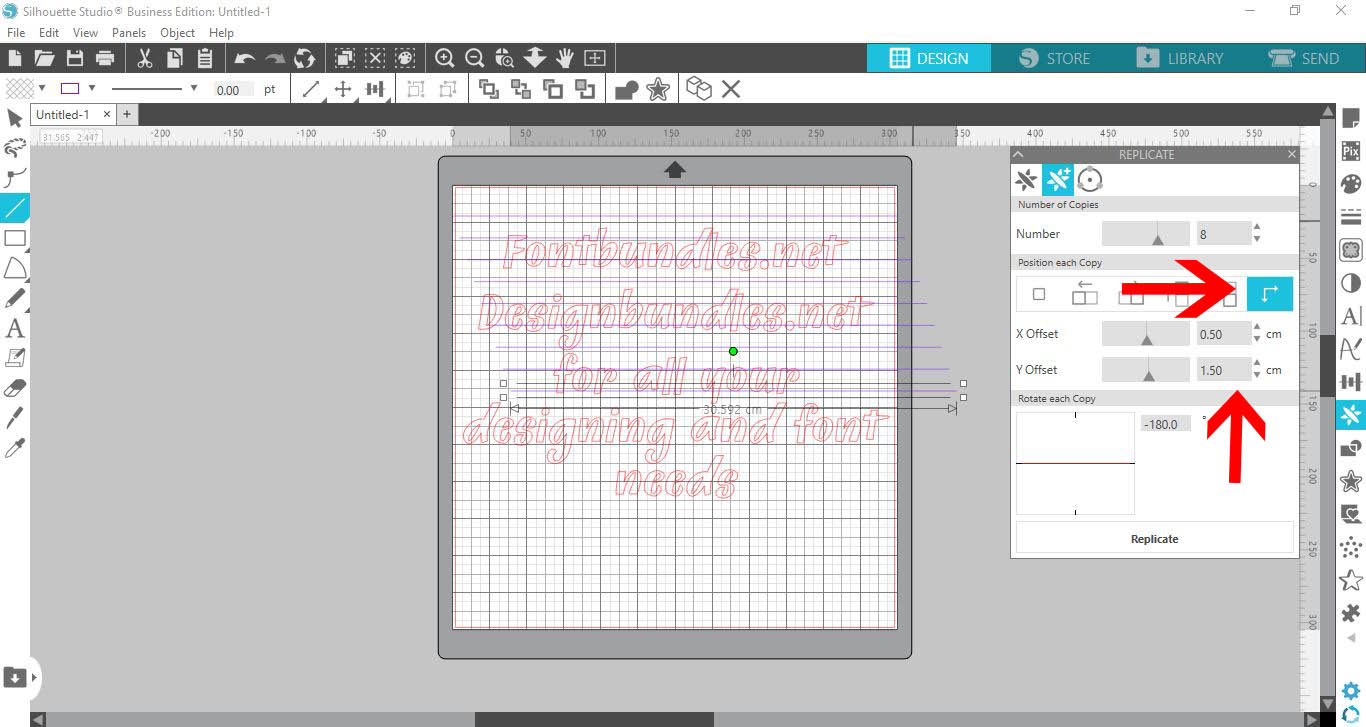Fit the page to the window
This screenshot has width=1366, height=727.
pyautogui.click(x=595, y=58)
